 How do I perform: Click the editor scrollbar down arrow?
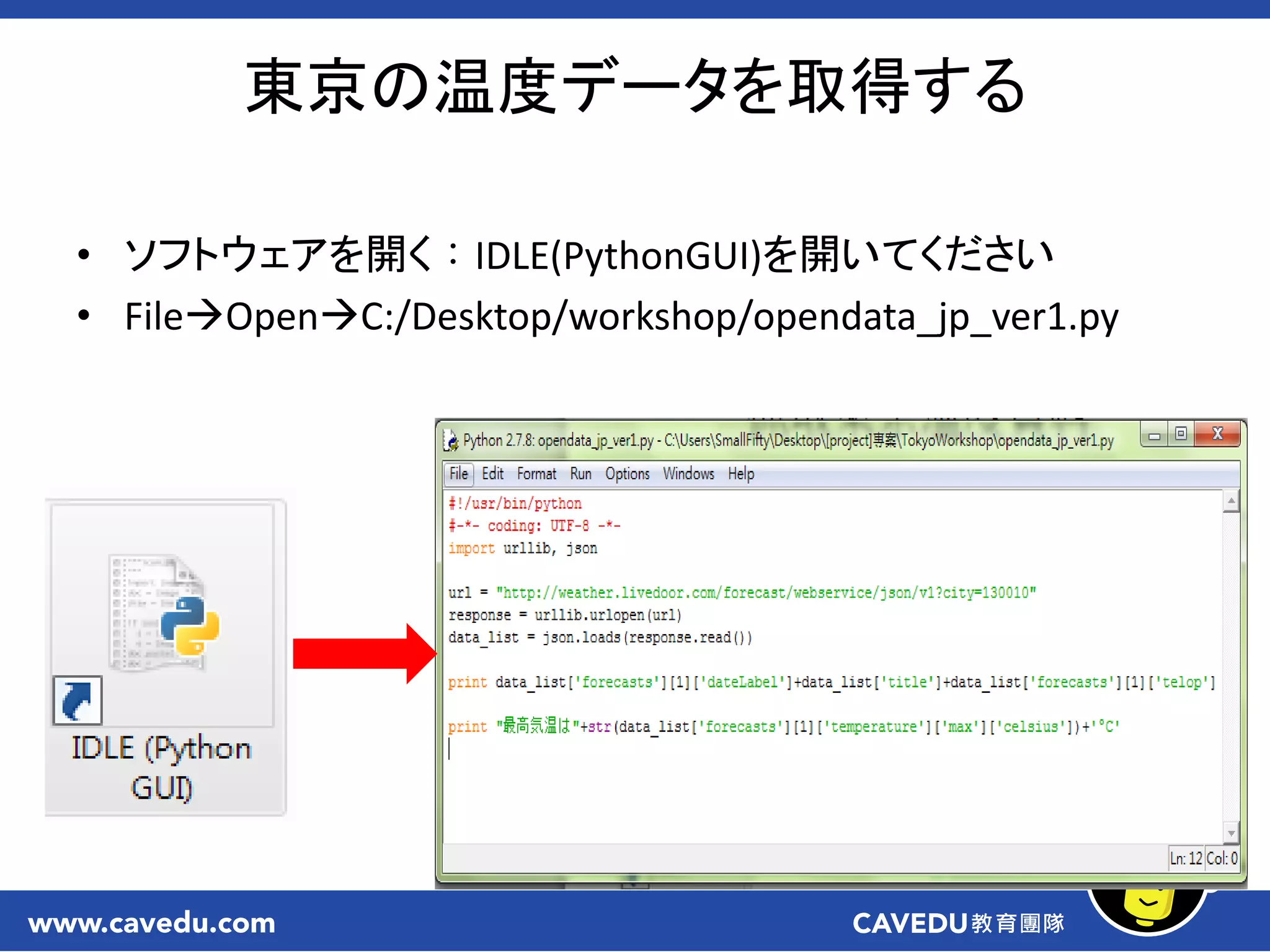pos(1231,832)
